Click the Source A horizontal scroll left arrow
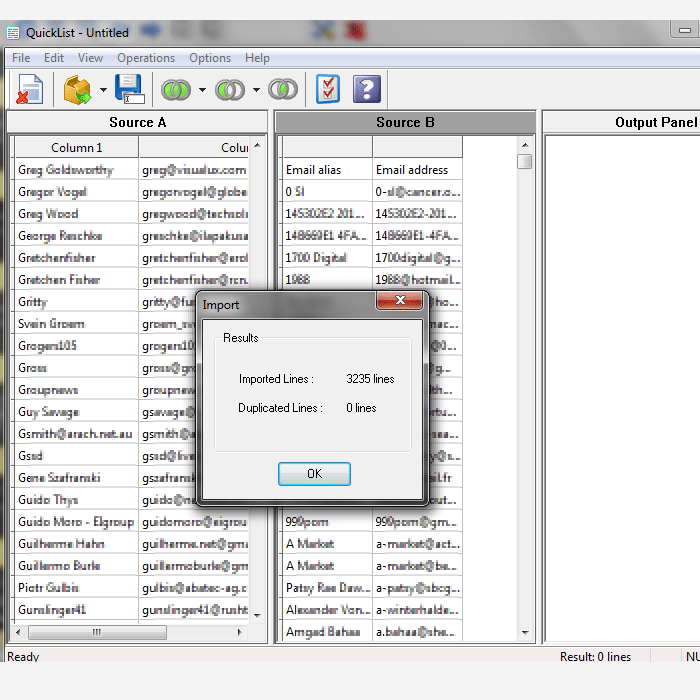The width and height of the screenshot is (700, 700). click(18, 632)
